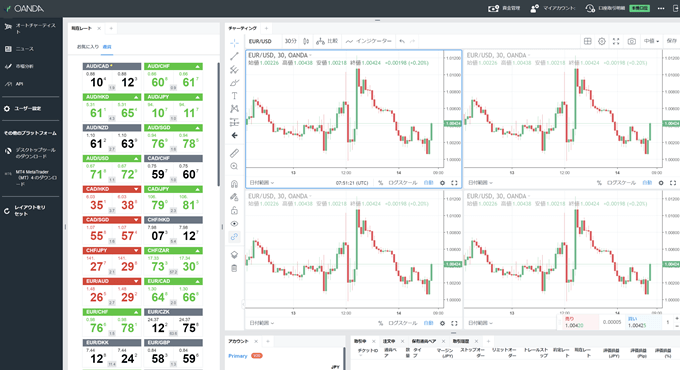680x370 pixels.
Task: Open 日付範囲 dropdown on the top-right chart
Action: [480, 183]
